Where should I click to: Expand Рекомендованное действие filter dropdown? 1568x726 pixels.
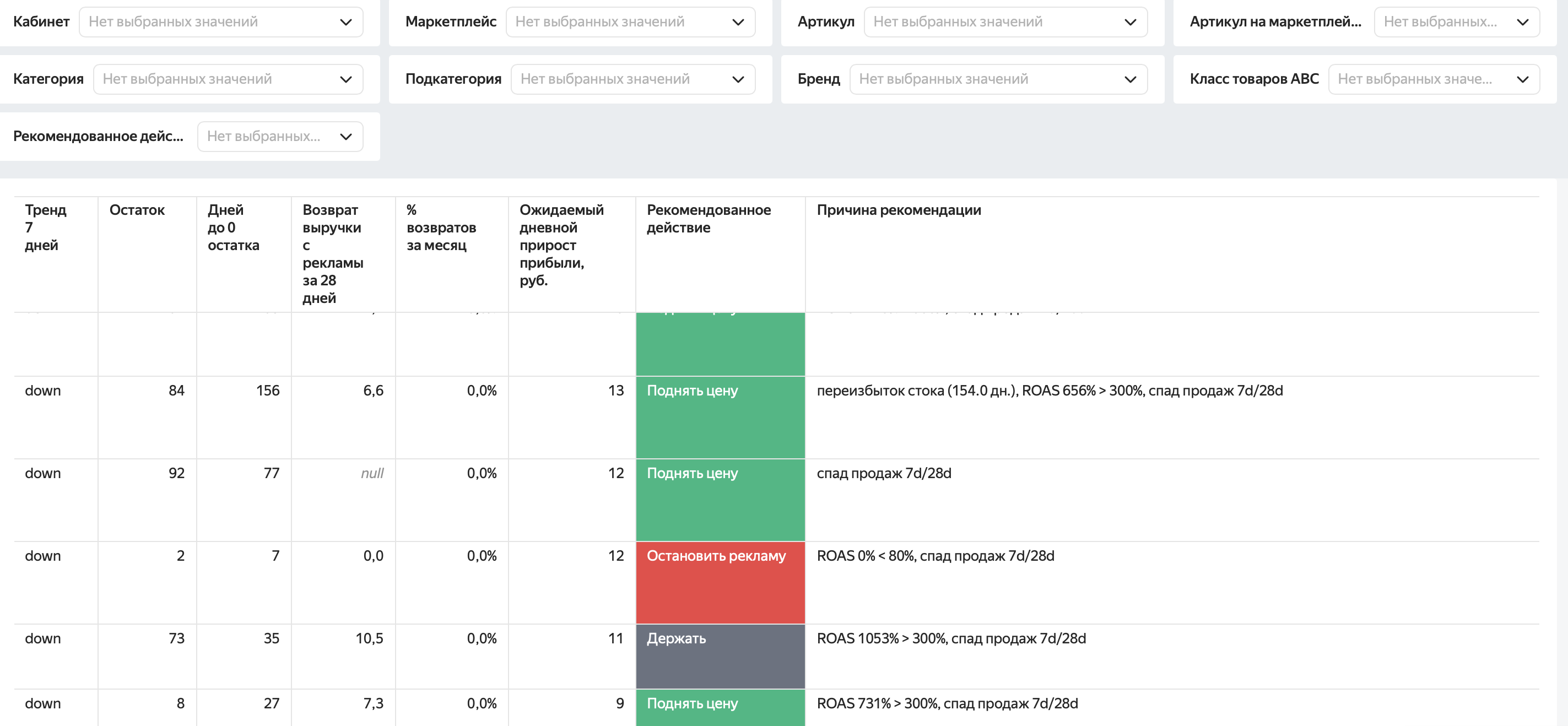pyautogui.click(x=280, y=136)
